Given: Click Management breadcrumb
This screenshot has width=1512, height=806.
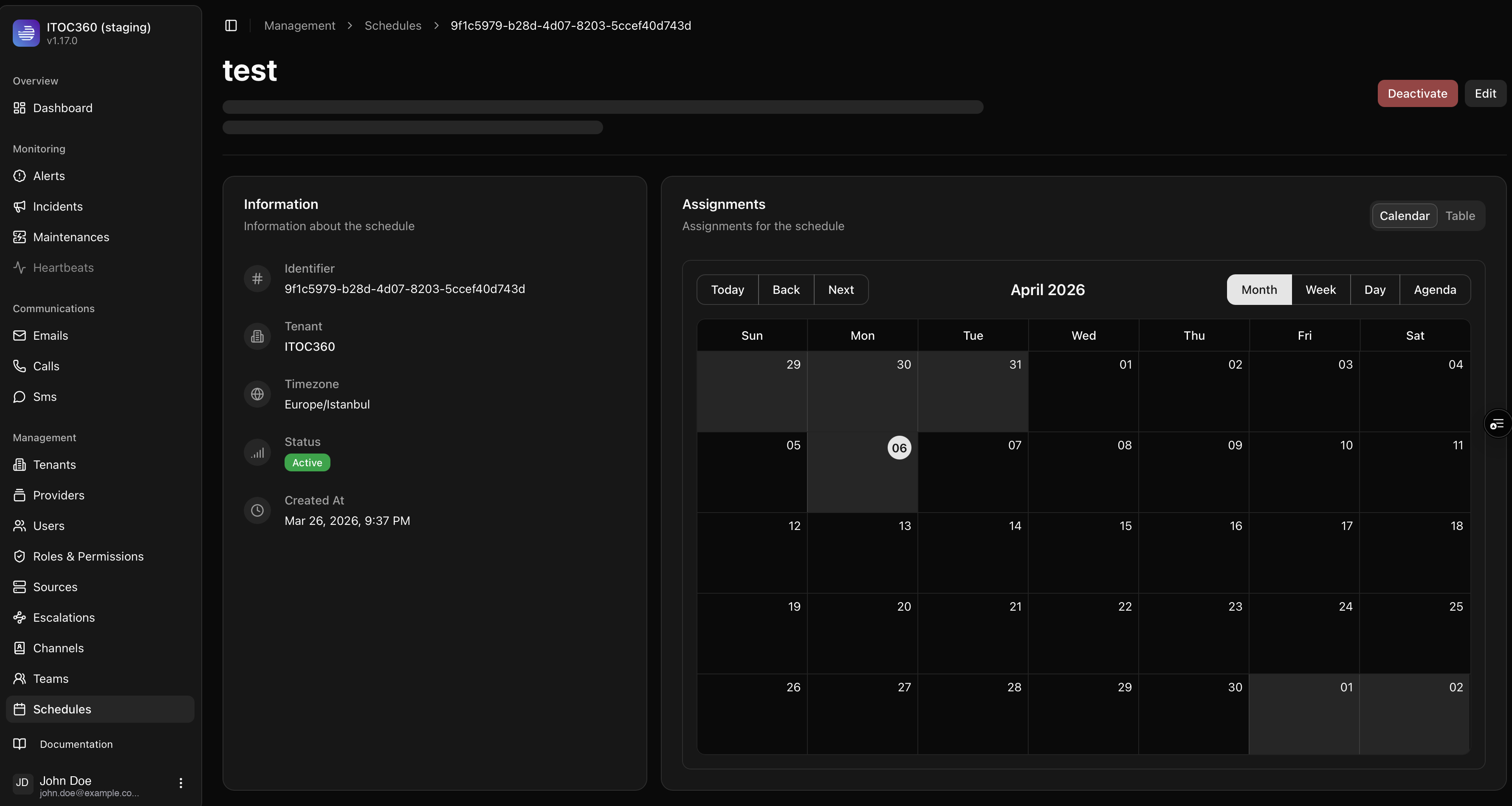Looking at the screenshot, I should [x=299, y=26].
